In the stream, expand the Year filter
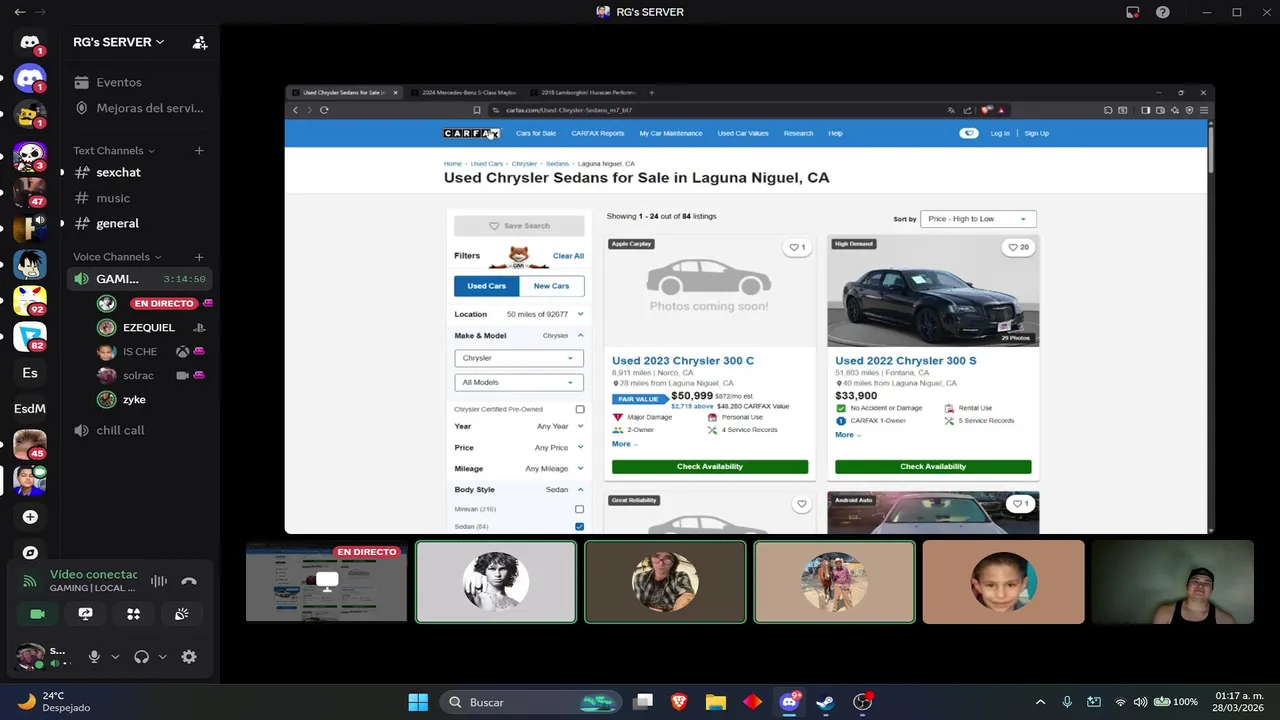 coord(519,426)
